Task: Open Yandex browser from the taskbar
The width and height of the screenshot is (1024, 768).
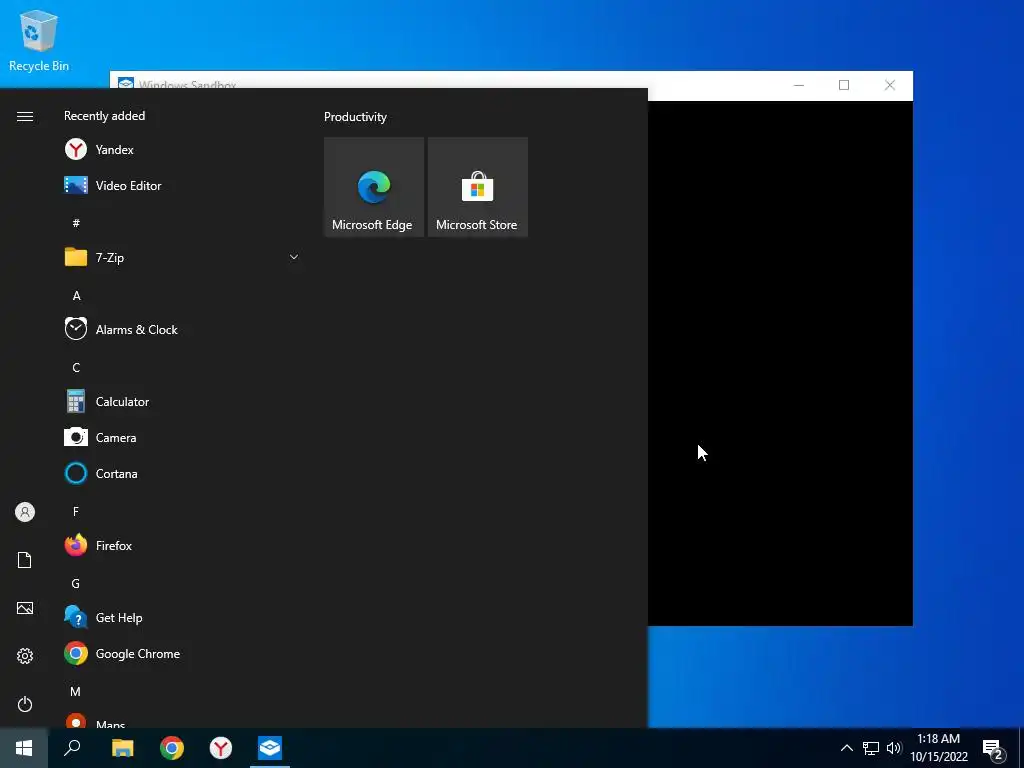Action: (221, 748)
